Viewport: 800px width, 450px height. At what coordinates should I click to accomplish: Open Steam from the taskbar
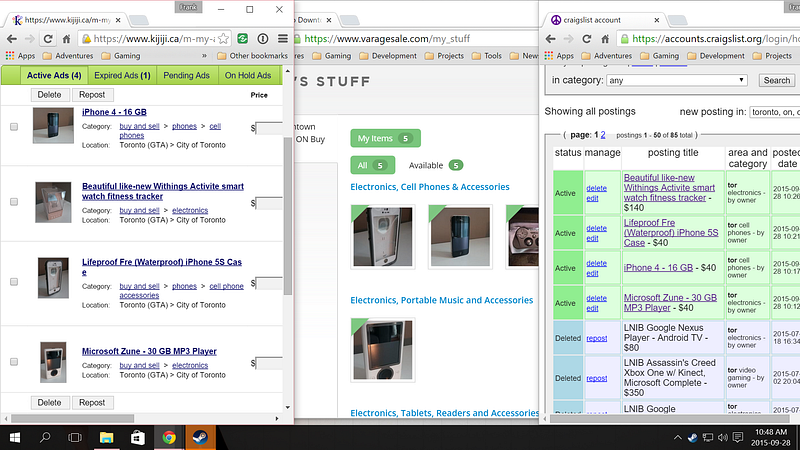(201, 438)
